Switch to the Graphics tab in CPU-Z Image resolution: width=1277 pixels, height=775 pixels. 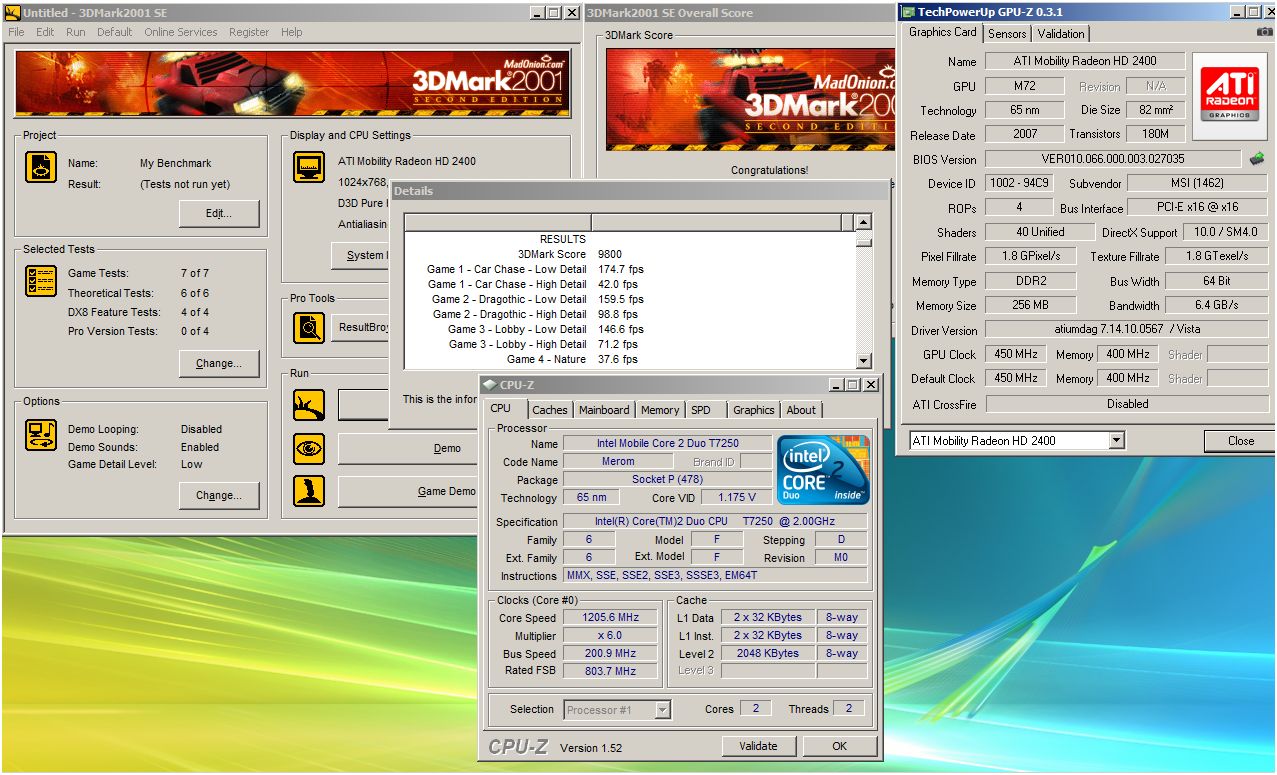tap(753, 410)
